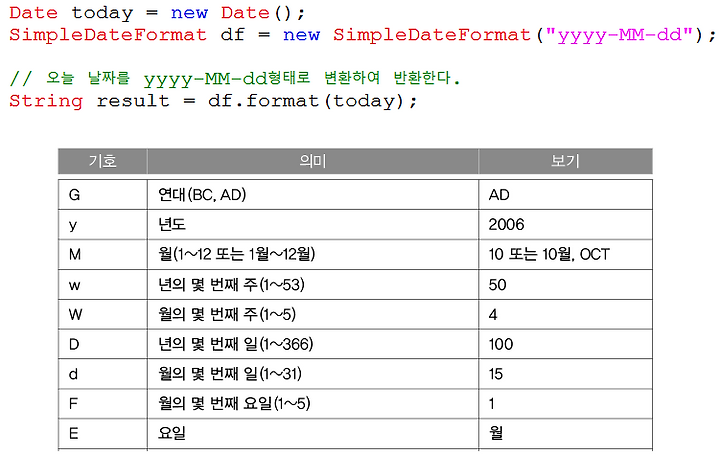Click the "15" example cell
720x455 pixels.
click(565, 374)
